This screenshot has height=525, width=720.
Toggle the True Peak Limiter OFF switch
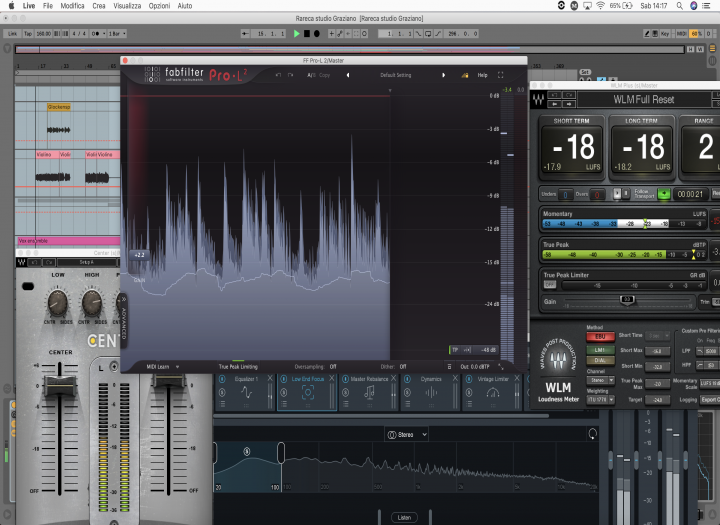click(550, 285)
